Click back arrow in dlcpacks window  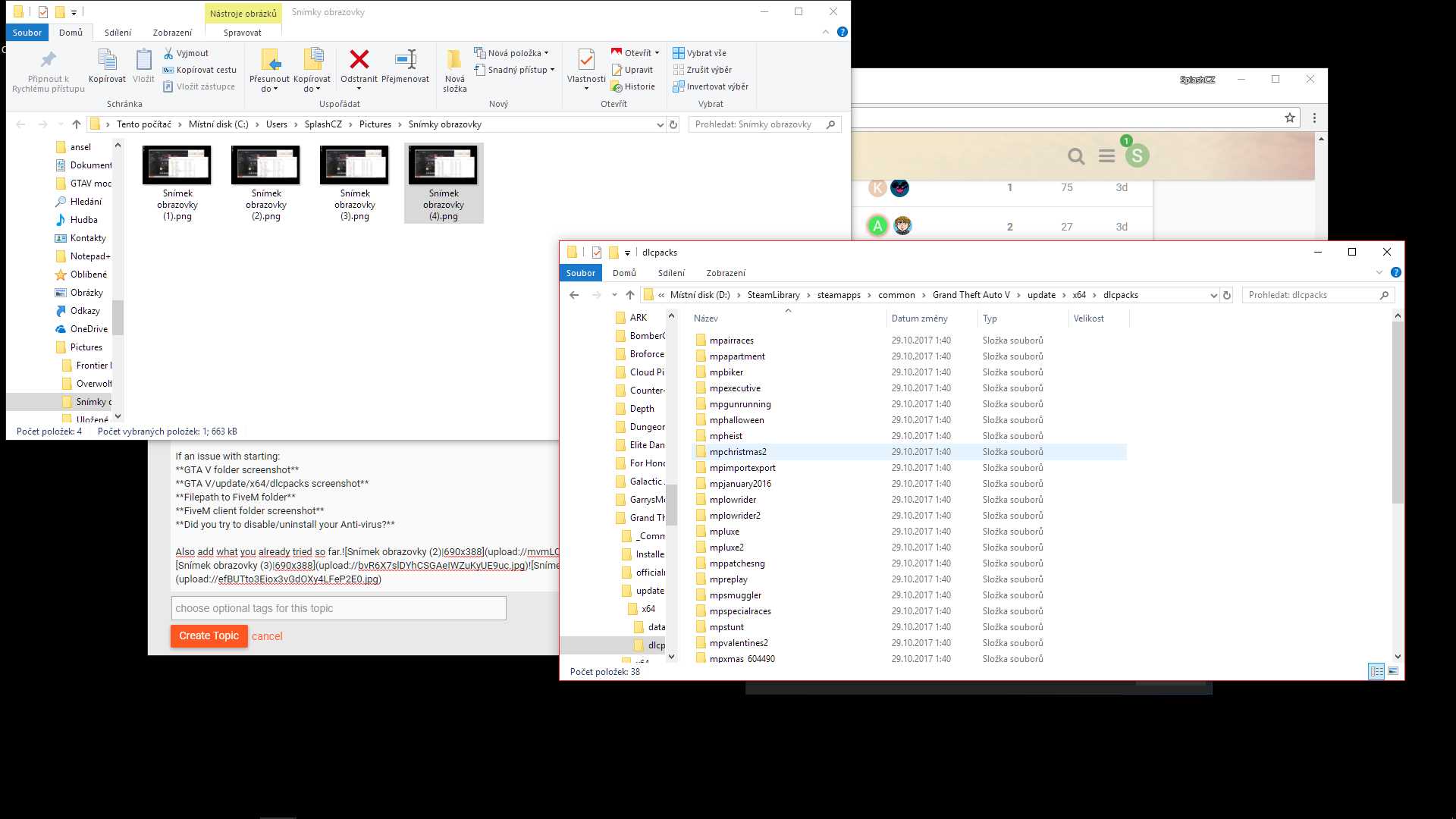click(x=574, y=295)
